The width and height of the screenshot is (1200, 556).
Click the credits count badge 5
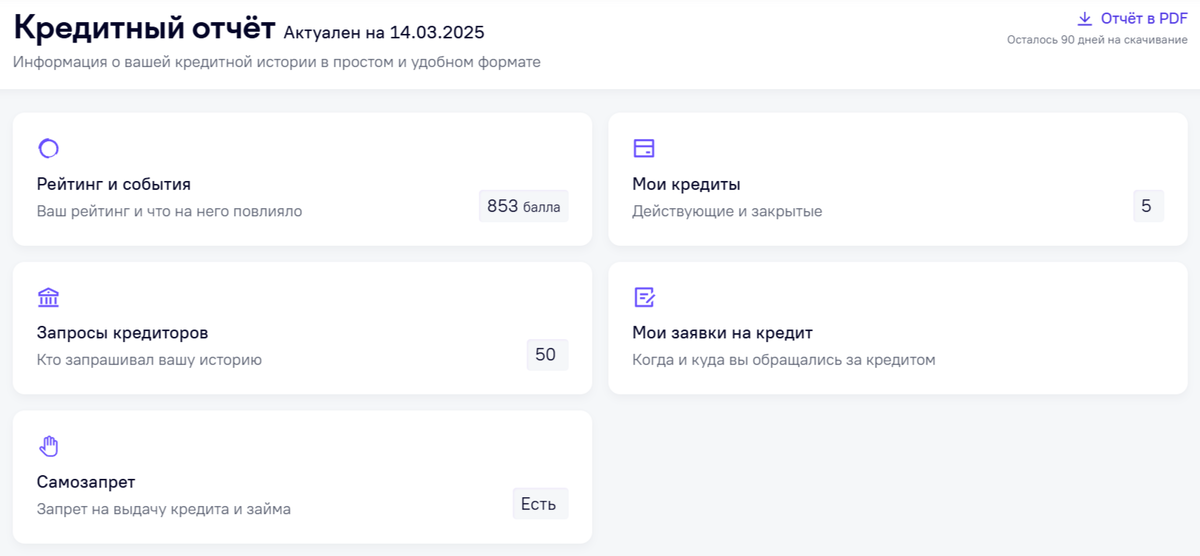1146,207
